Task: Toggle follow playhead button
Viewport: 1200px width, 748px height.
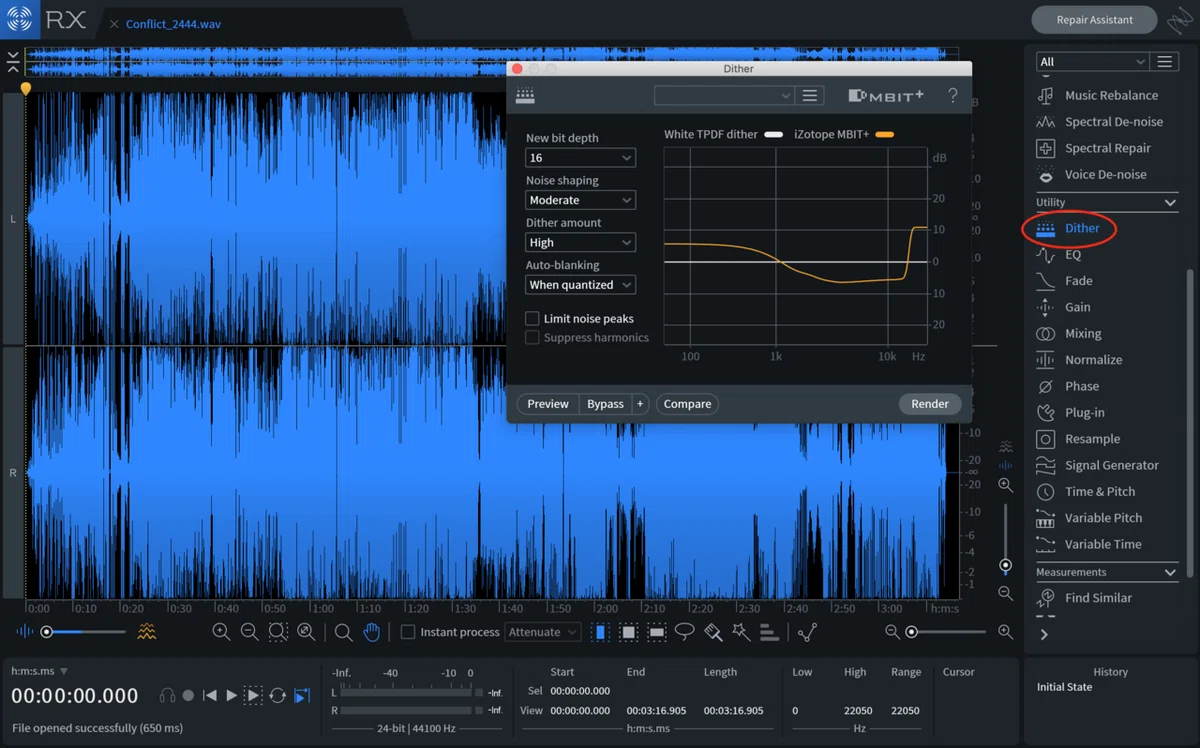Action: pos(302,695)
